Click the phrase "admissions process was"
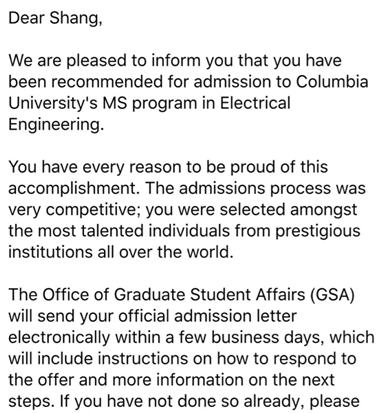382x413 pixels. (273, 188)
